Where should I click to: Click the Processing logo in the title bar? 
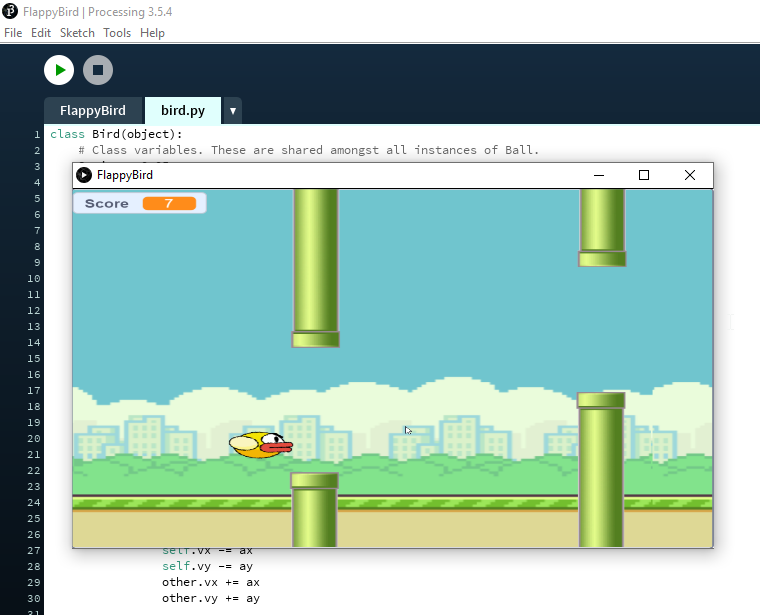click(x=10, y=11)
